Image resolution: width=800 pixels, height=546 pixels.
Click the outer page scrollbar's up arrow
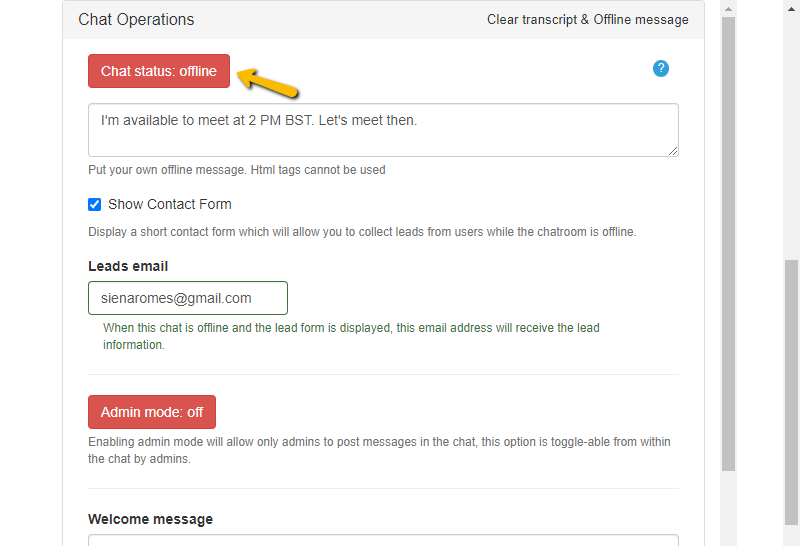pyautogui.click(x=792, y=7)
